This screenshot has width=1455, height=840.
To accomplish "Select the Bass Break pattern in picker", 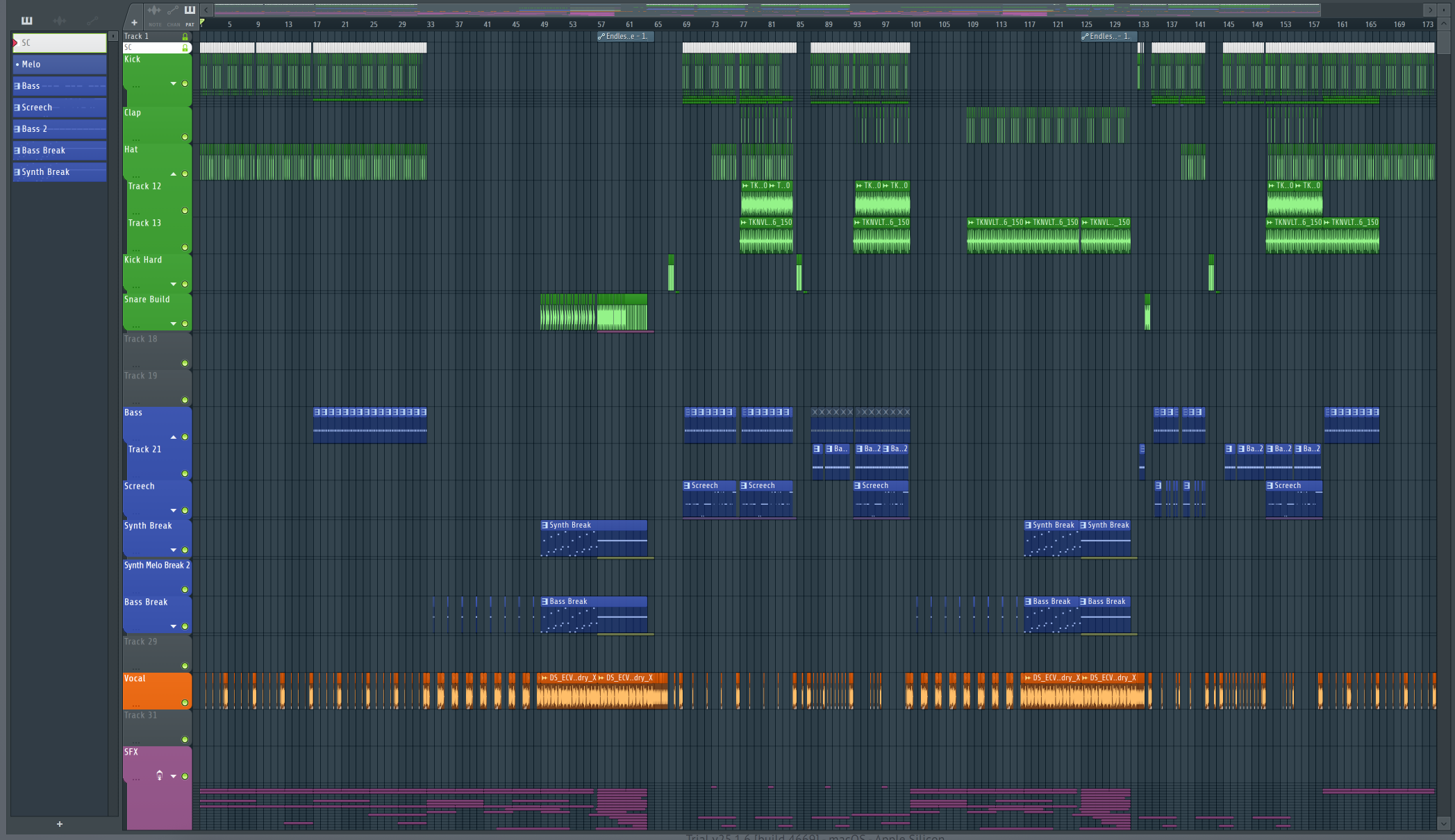I will pyautogui.click(x=60, y=150).
